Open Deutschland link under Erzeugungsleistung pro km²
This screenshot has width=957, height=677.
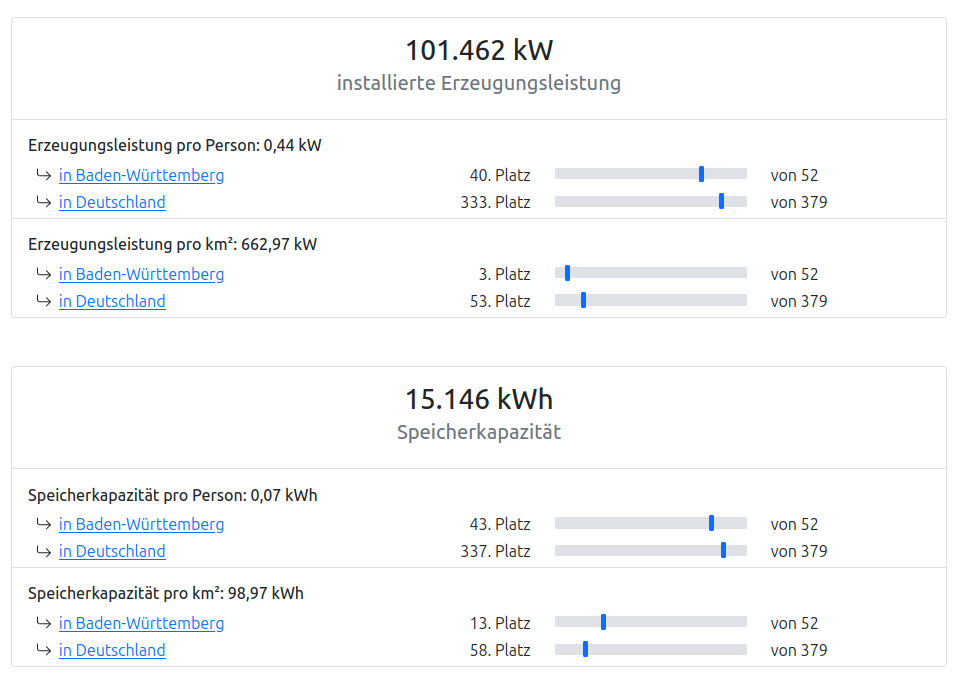coord(112,301)
